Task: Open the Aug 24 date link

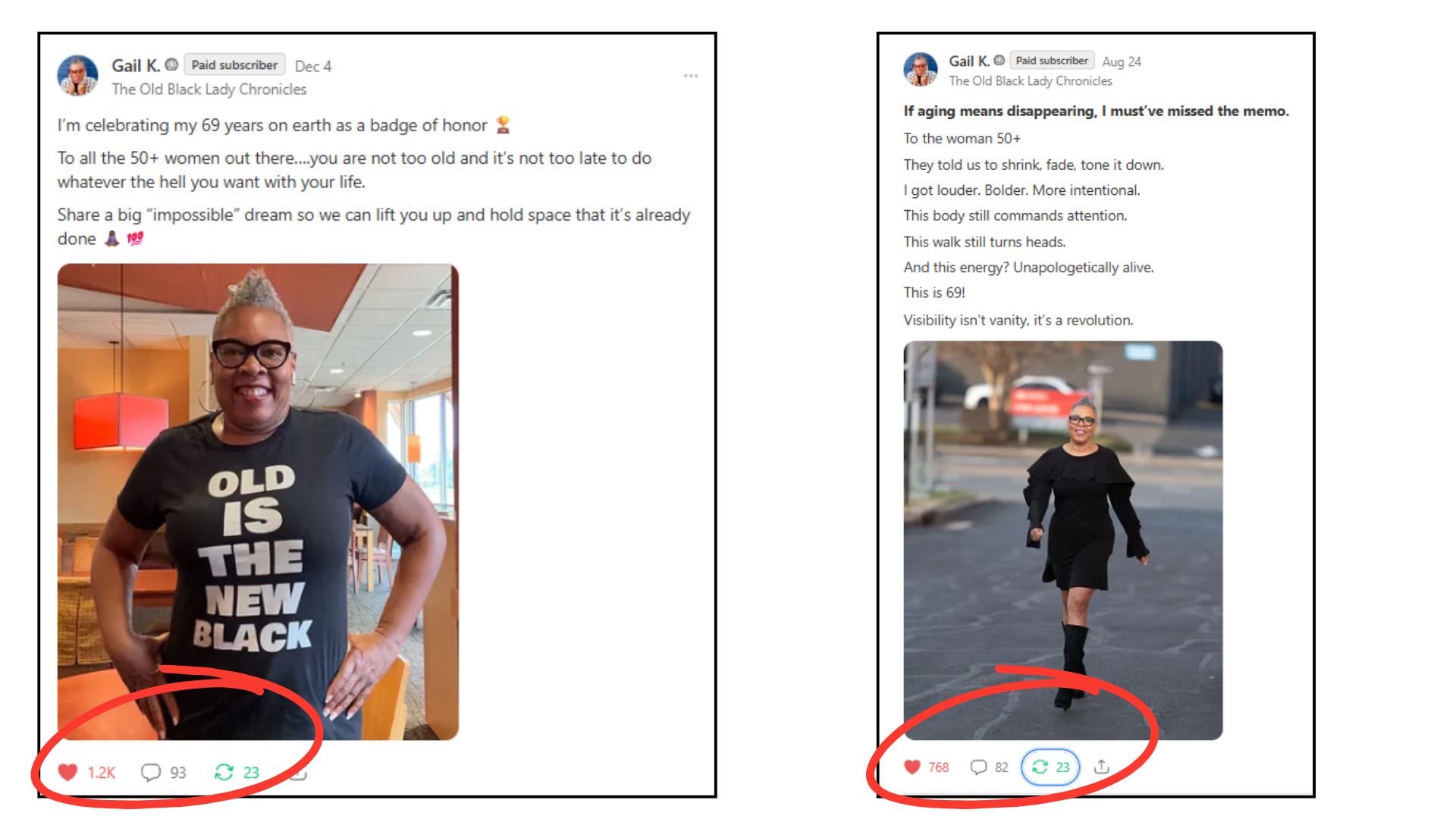Action: [x=1122, y=61]
